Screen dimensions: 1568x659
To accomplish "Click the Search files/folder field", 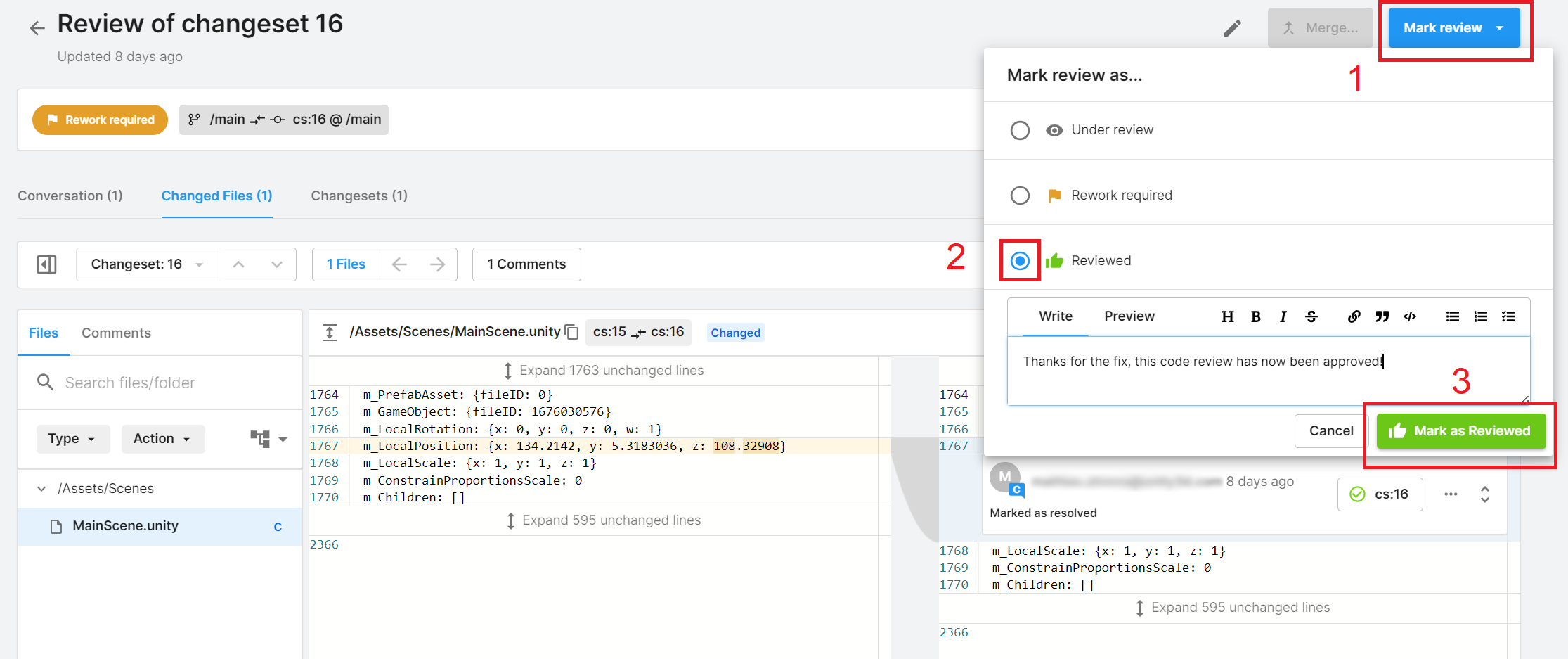I will pos(169,383).
